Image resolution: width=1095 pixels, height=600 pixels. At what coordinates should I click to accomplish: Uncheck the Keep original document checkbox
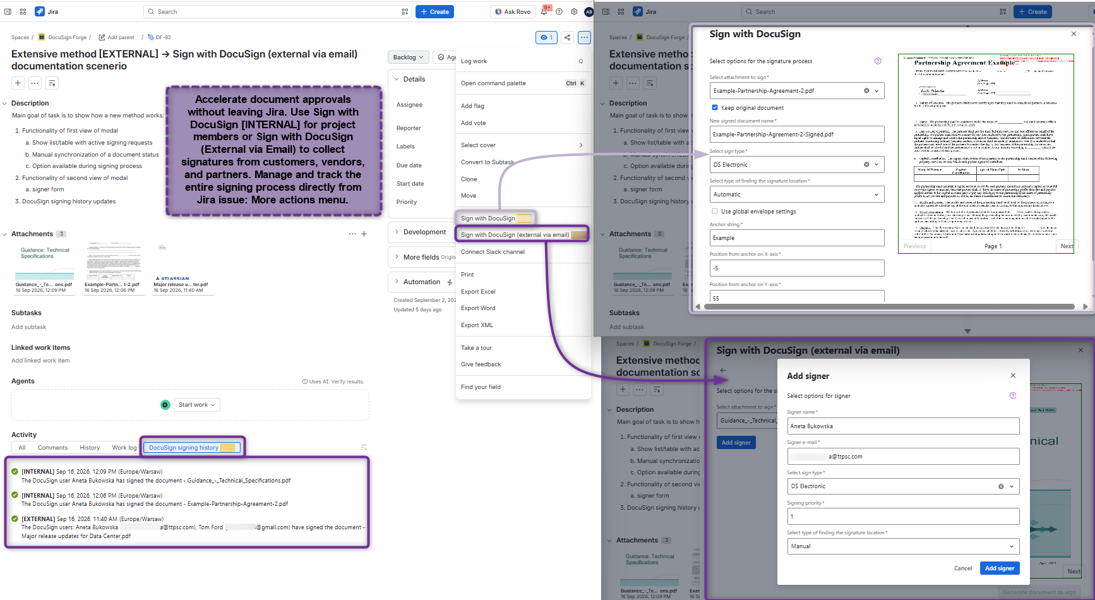click(714, 108)
